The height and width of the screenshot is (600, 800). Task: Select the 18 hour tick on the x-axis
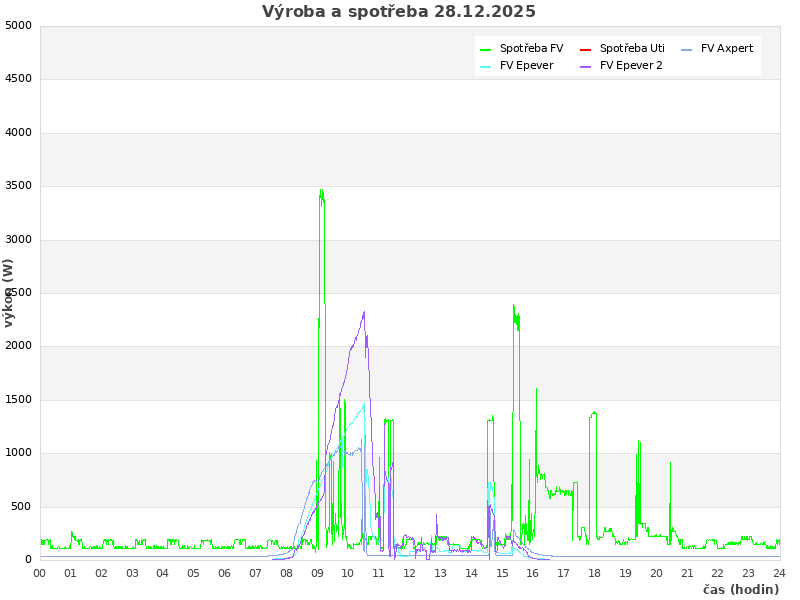click(x=595, y=573)
